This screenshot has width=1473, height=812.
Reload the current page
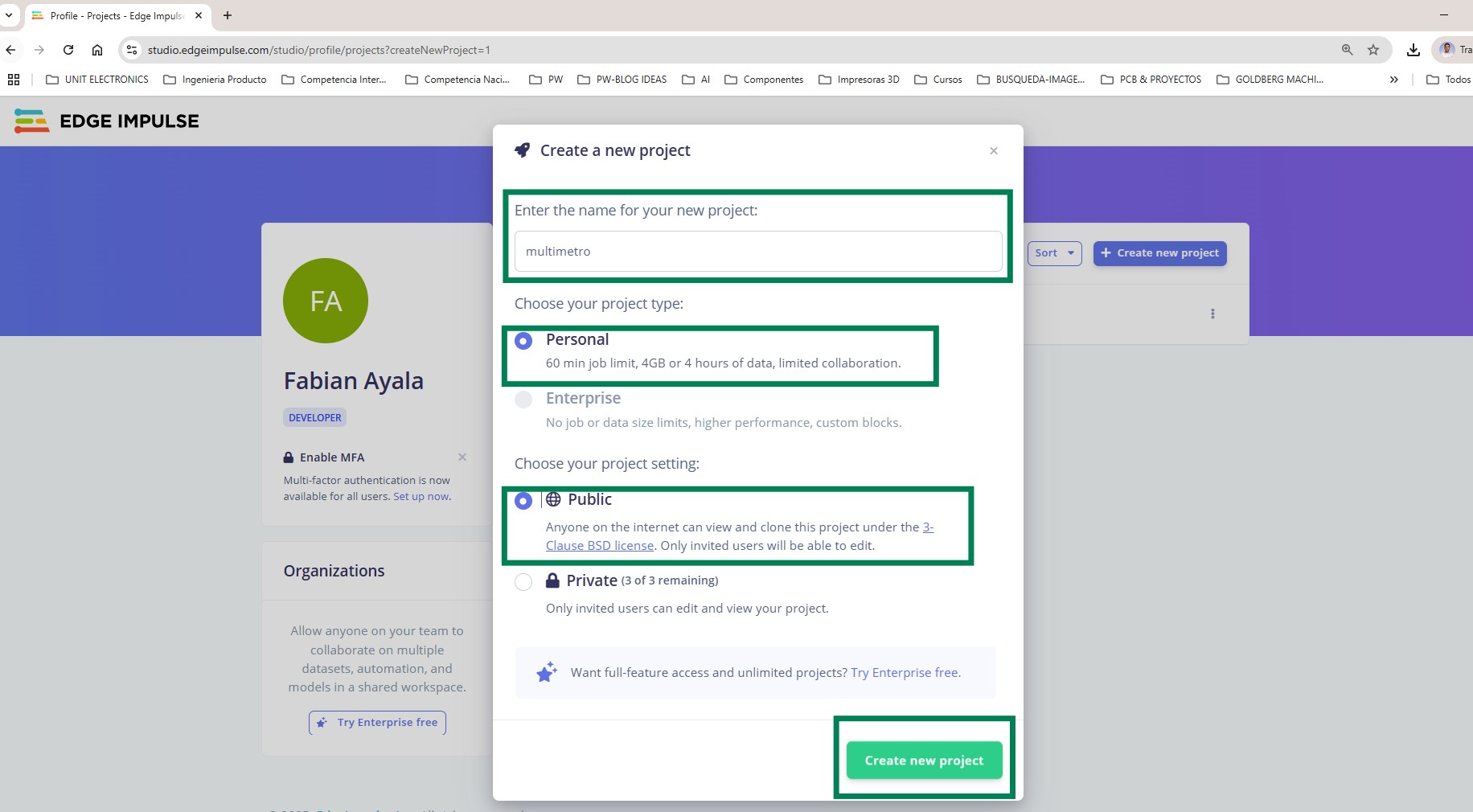click(x=68, y=50)
